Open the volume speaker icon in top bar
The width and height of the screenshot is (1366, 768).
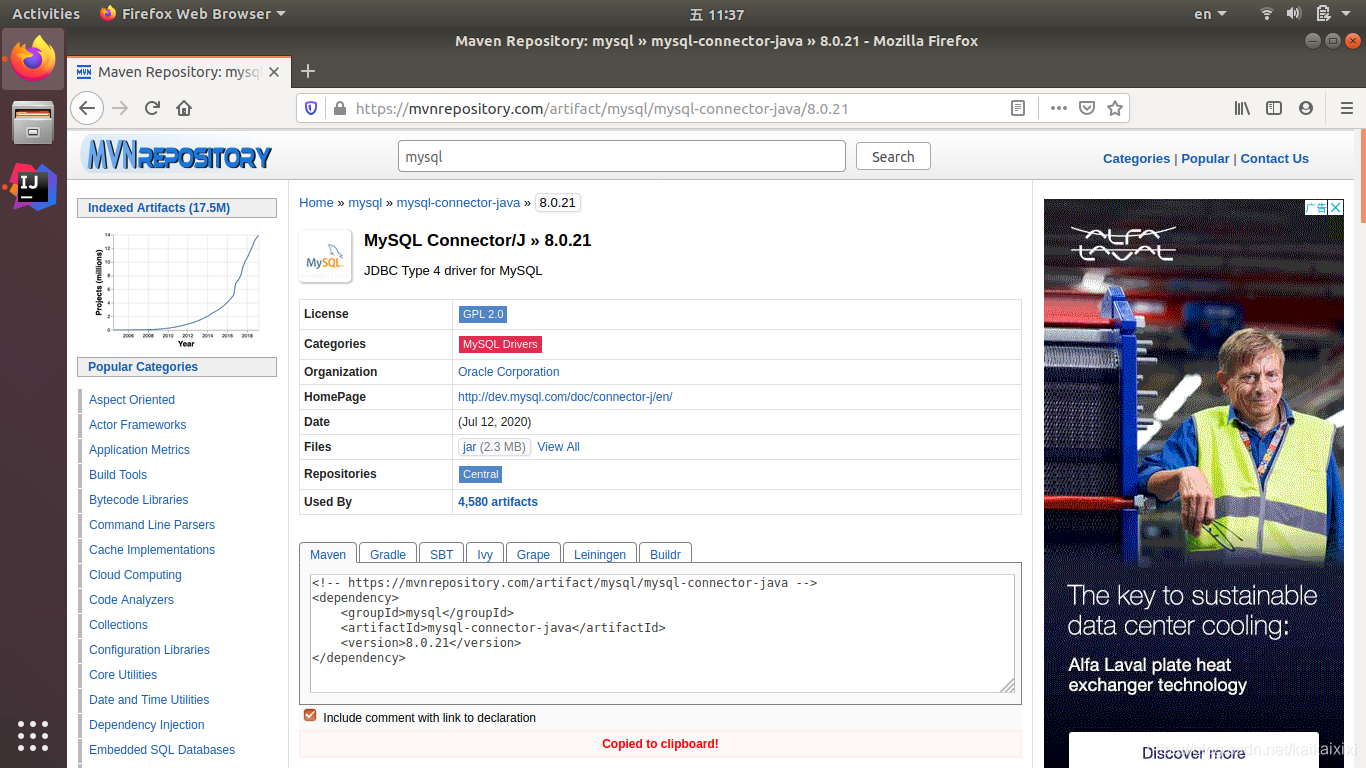point(1294,14)
